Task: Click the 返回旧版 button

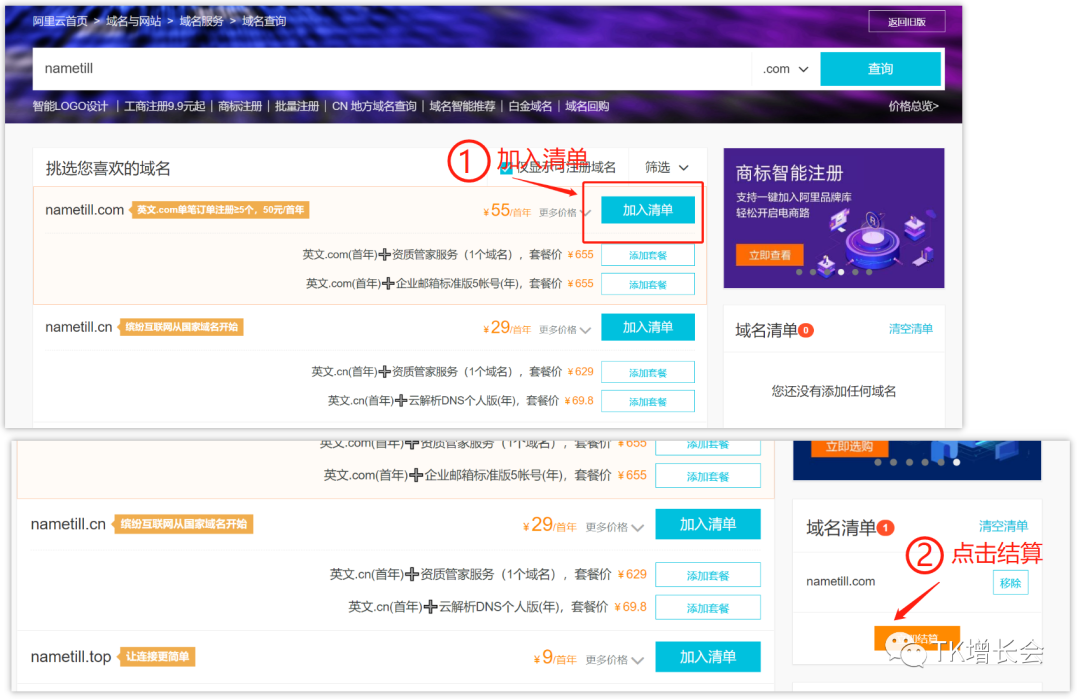Action: tap(906, 21)
